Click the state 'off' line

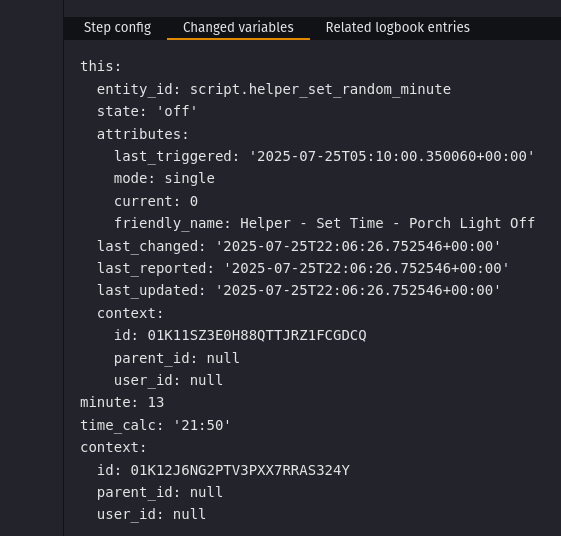tap(147, 111)
